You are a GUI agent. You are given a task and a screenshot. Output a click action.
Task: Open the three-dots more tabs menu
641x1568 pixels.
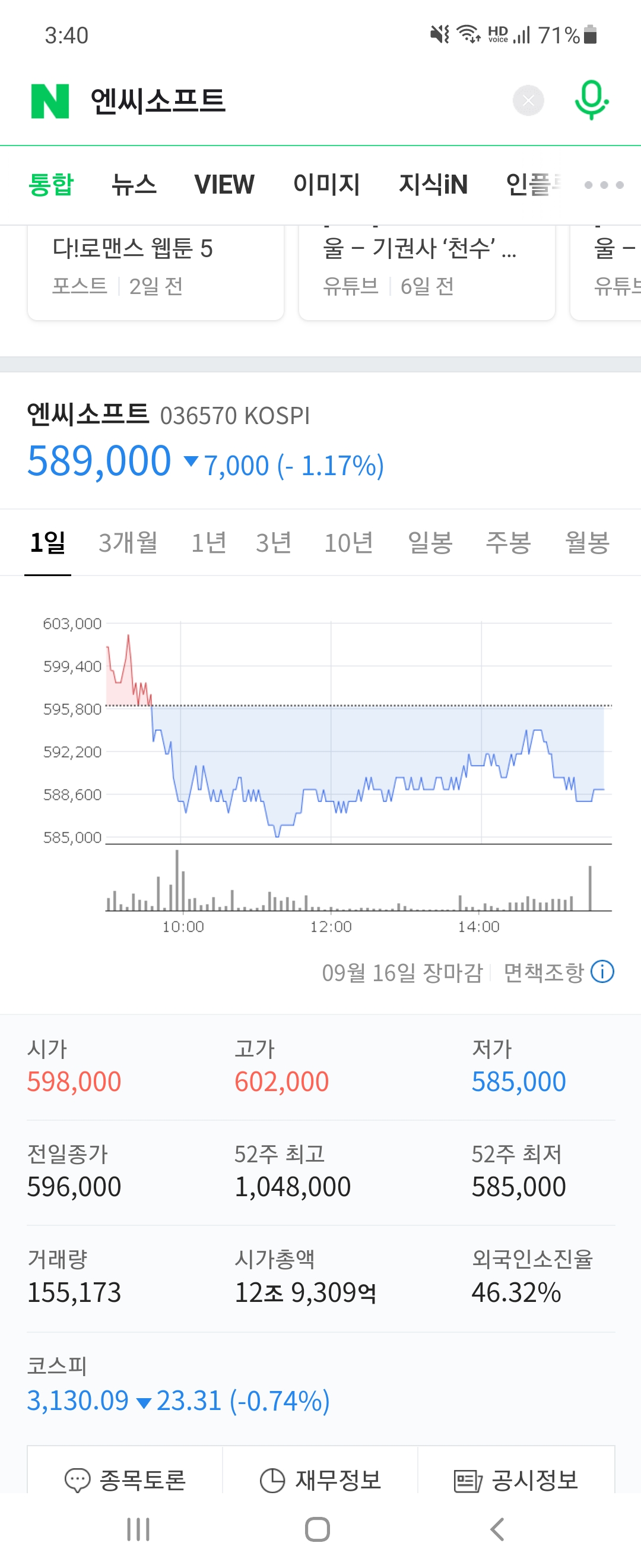(603, 185)
